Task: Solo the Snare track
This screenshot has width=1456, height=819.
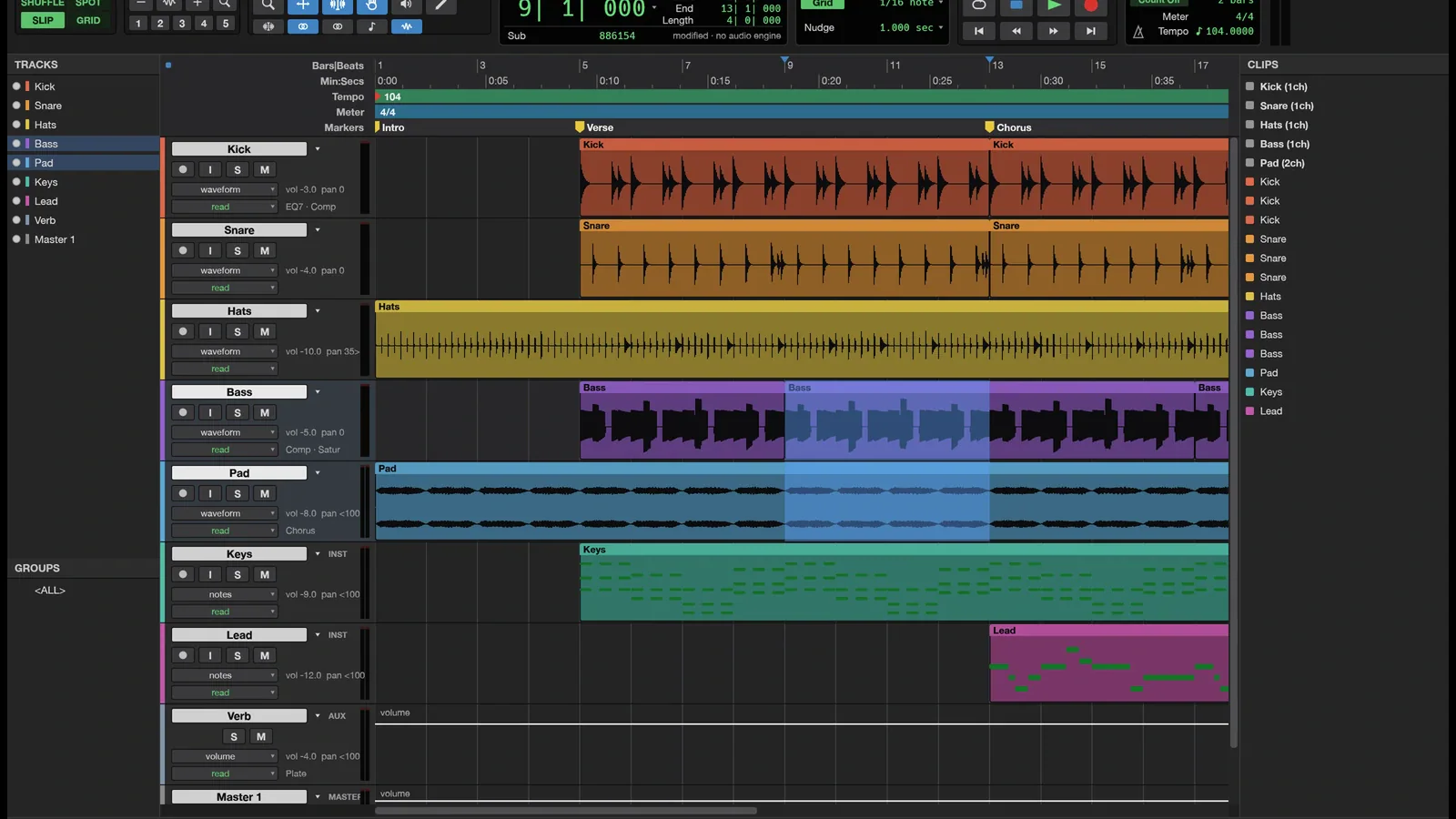Action: 238,250
